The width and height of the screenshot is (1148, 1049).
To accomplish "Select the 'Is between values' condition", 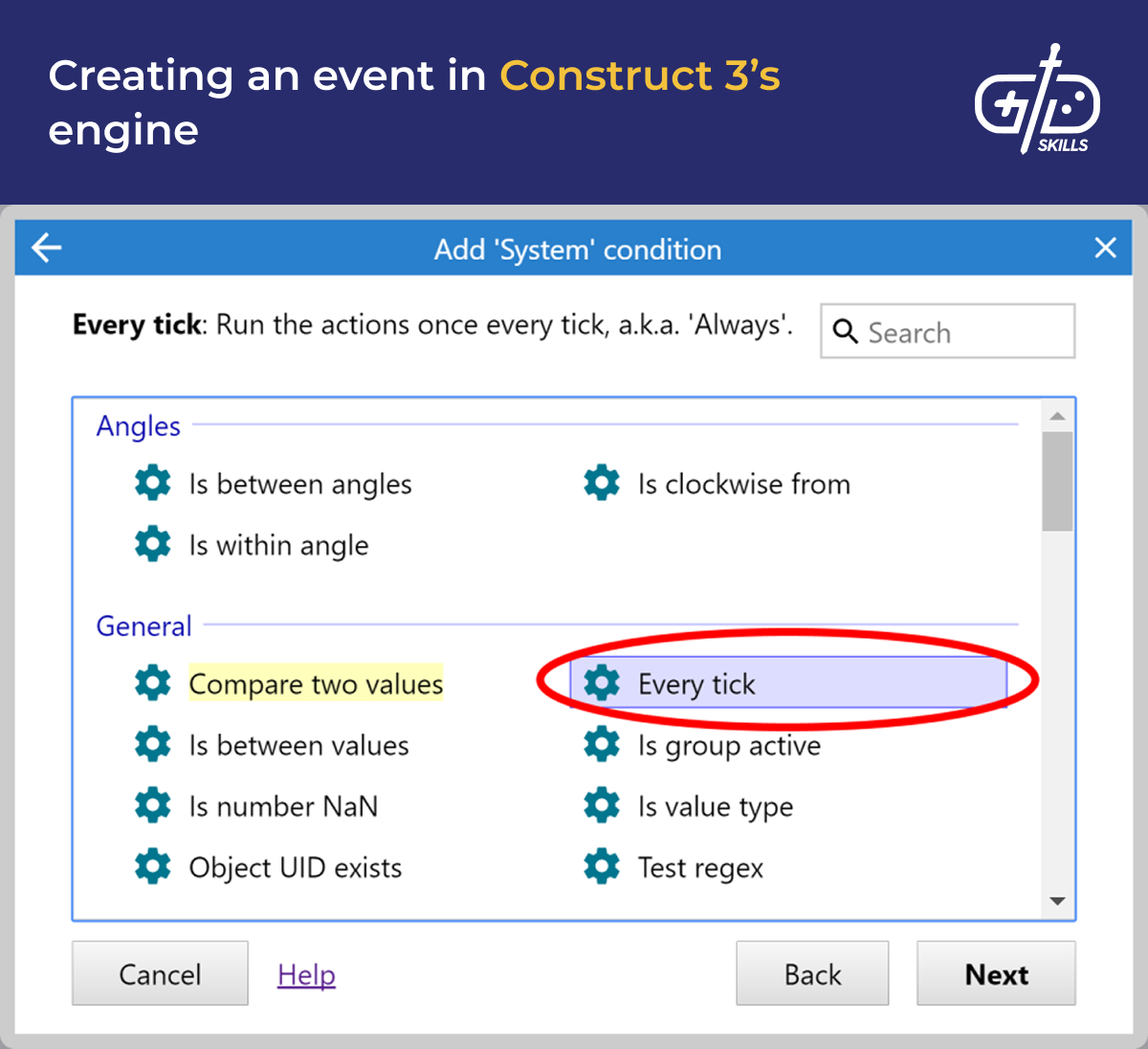I will pos(298,745).
